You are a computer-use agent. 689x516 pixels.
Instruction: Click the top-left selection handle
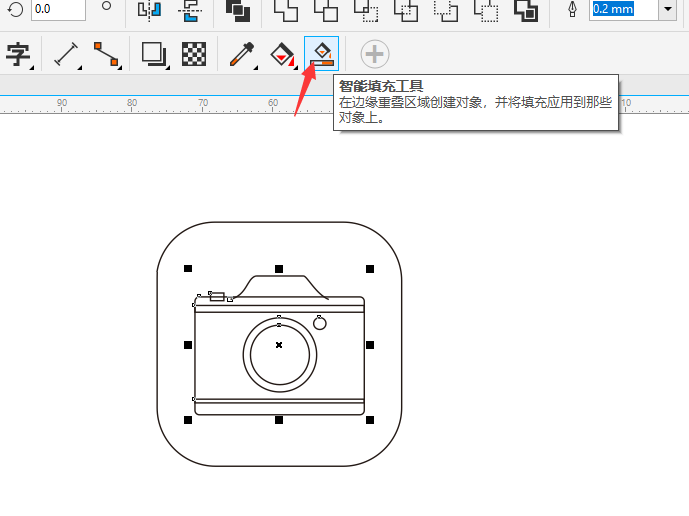pos(188,269)
